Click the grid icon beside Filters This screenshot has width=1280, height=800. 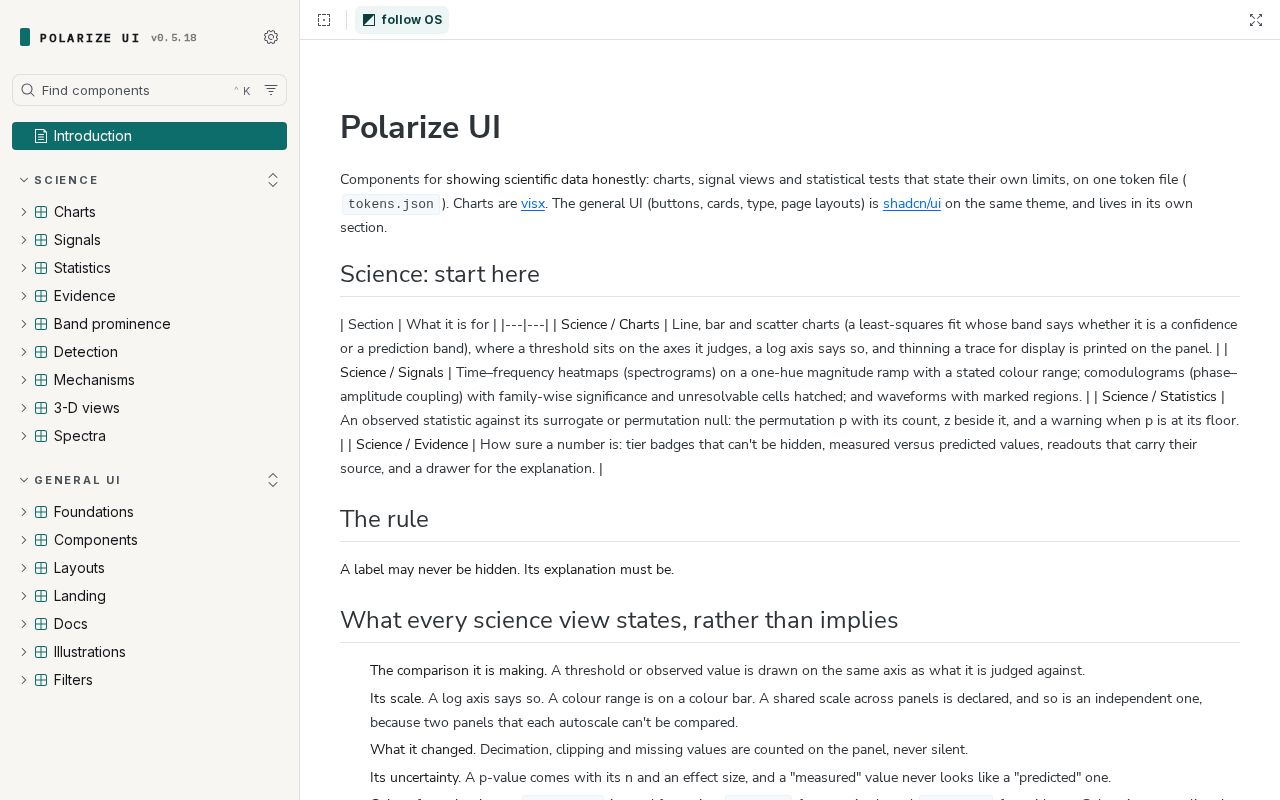click(x=41, y=680)
